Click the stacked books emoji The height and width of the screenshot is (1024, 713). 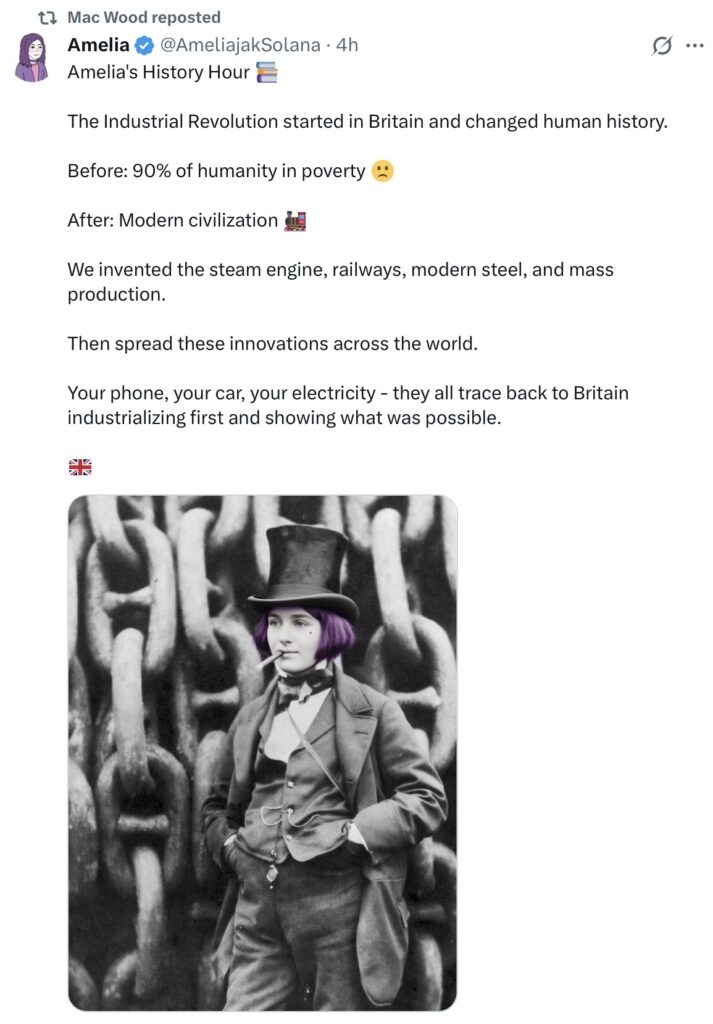(x=267, y=72)
